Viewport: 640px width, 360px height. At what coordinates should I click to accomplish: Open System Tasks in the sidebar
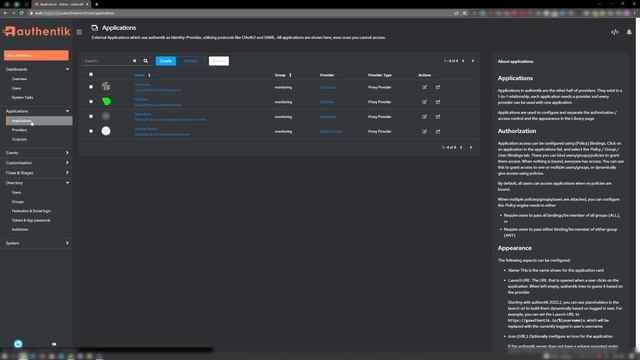(22, 98)
